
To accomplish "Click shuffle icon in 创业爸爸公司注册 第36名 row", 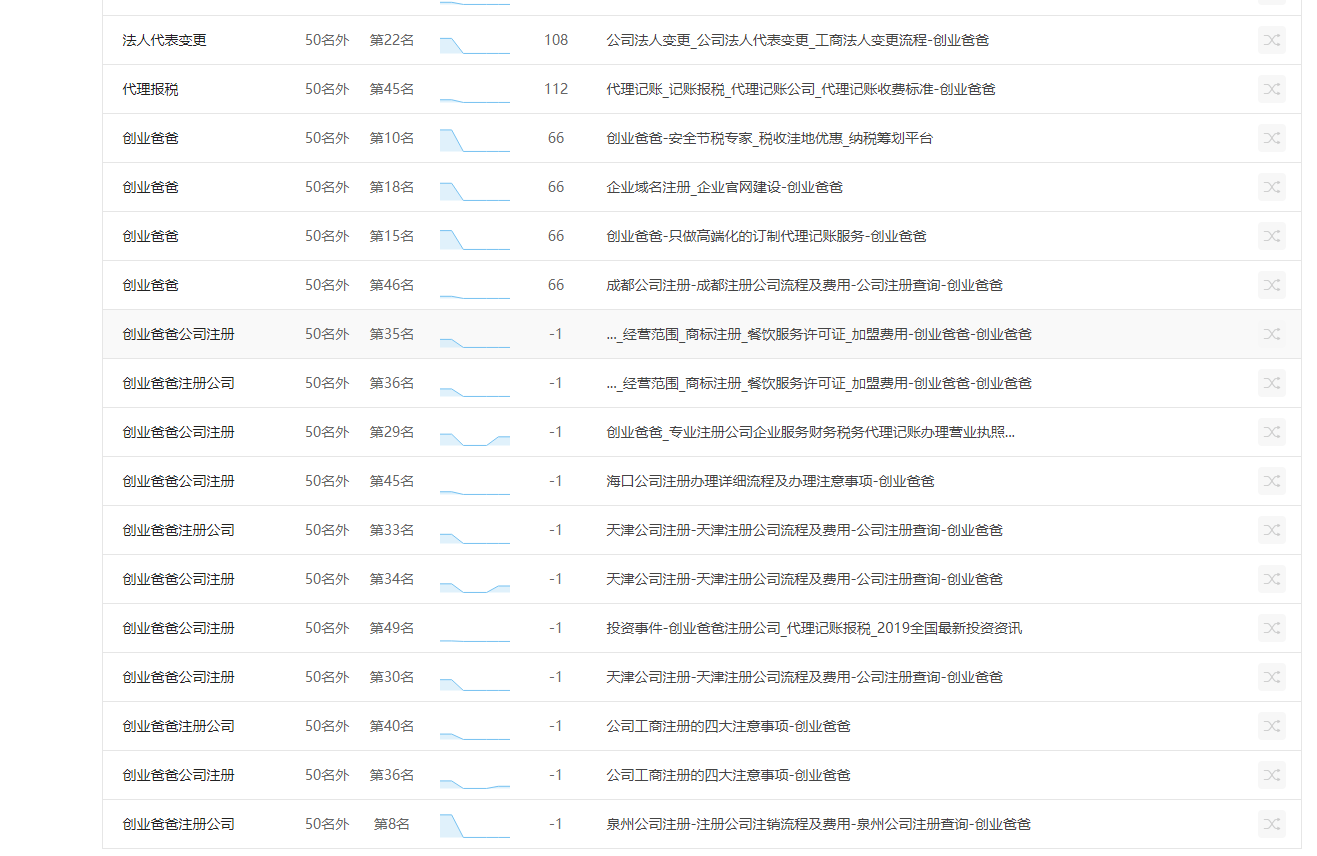I will pos(1271,775).
